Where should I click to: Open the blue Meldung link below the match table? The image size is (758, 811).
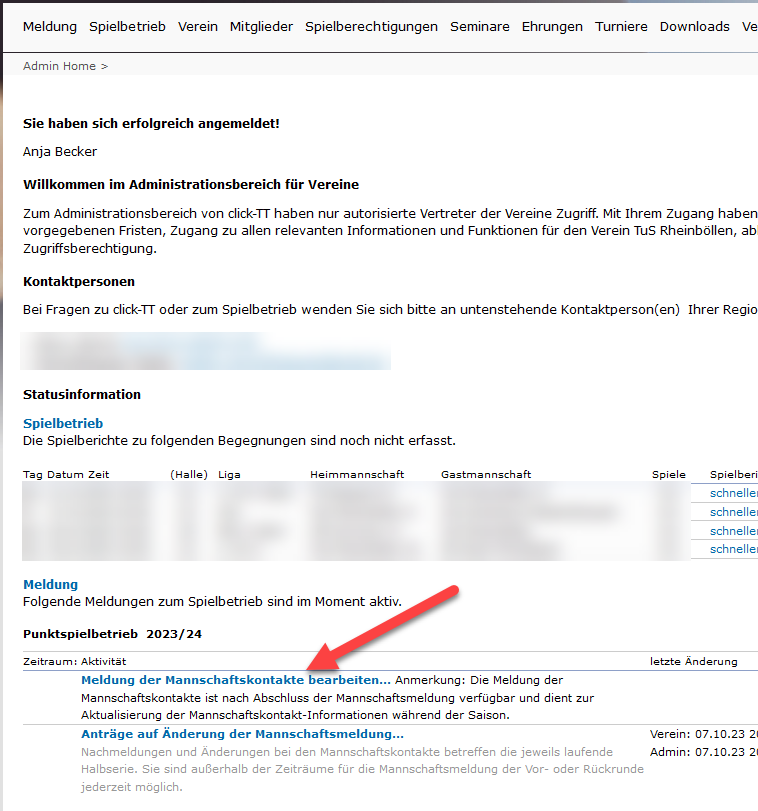[x=50, y=584]
